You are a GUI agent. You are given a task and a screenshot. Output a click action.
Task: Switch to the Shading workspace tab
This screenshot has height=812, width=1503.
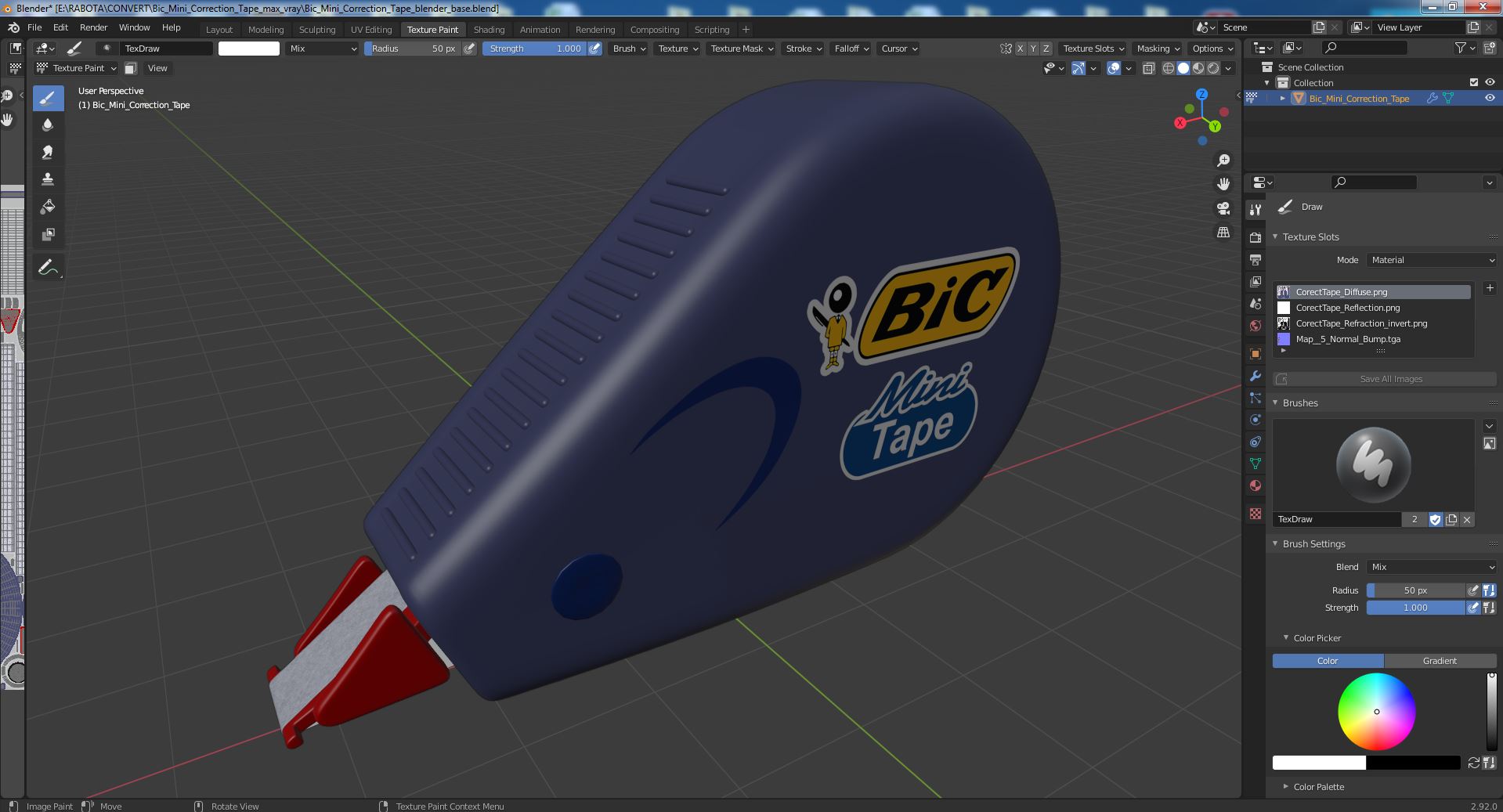click(489, 30)
